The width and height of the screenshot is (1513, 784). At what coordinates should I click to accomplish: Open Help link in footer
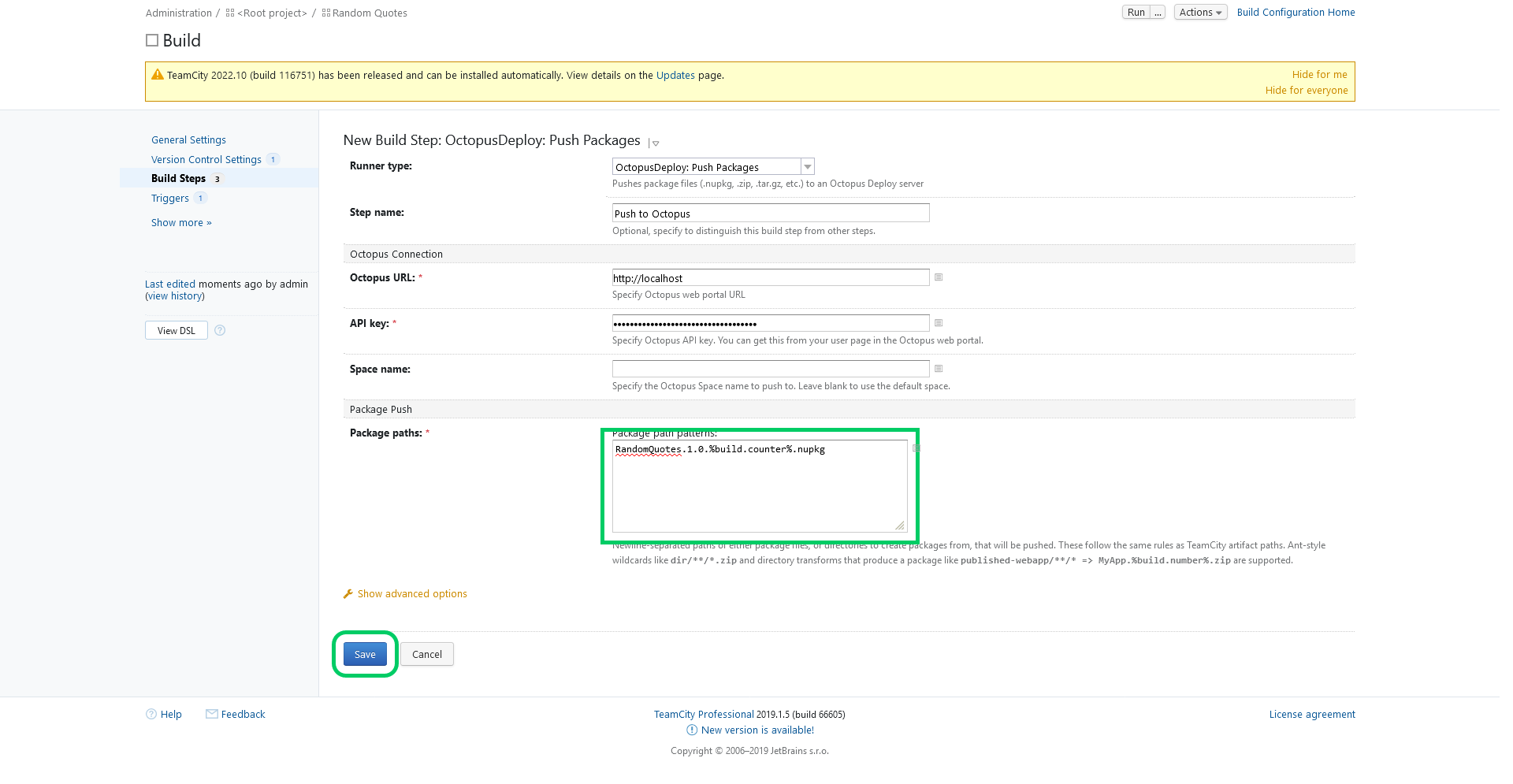pos(171,715)
